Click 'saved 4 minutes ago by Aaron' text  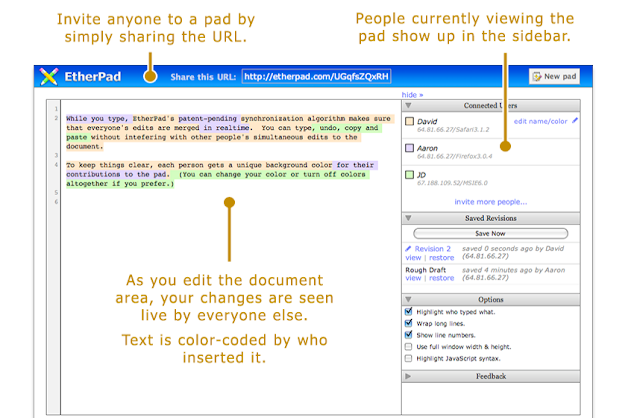coord(513,270)
